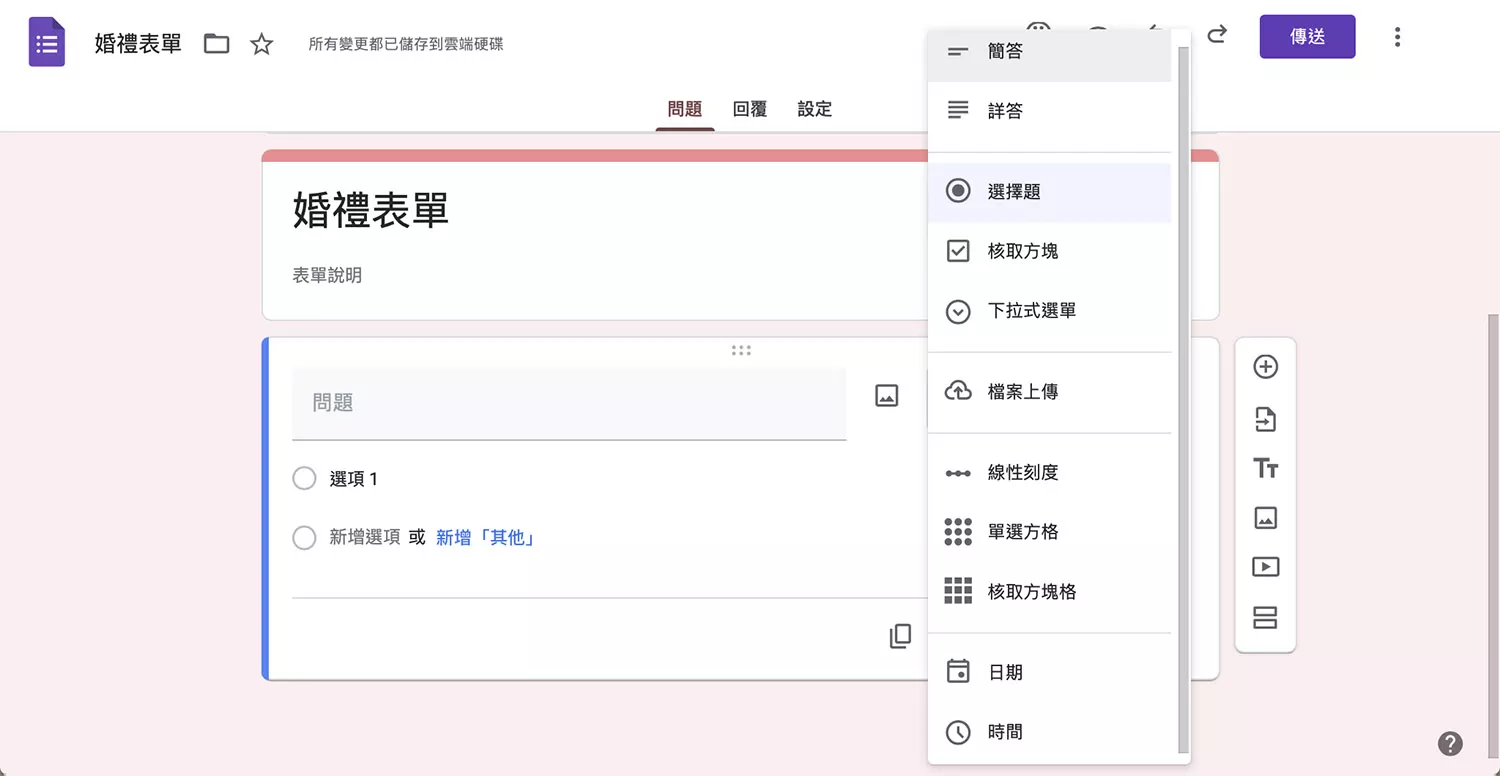Move form to folder icon
Viewport: 1500px width, 776px height.
(216, 43)
